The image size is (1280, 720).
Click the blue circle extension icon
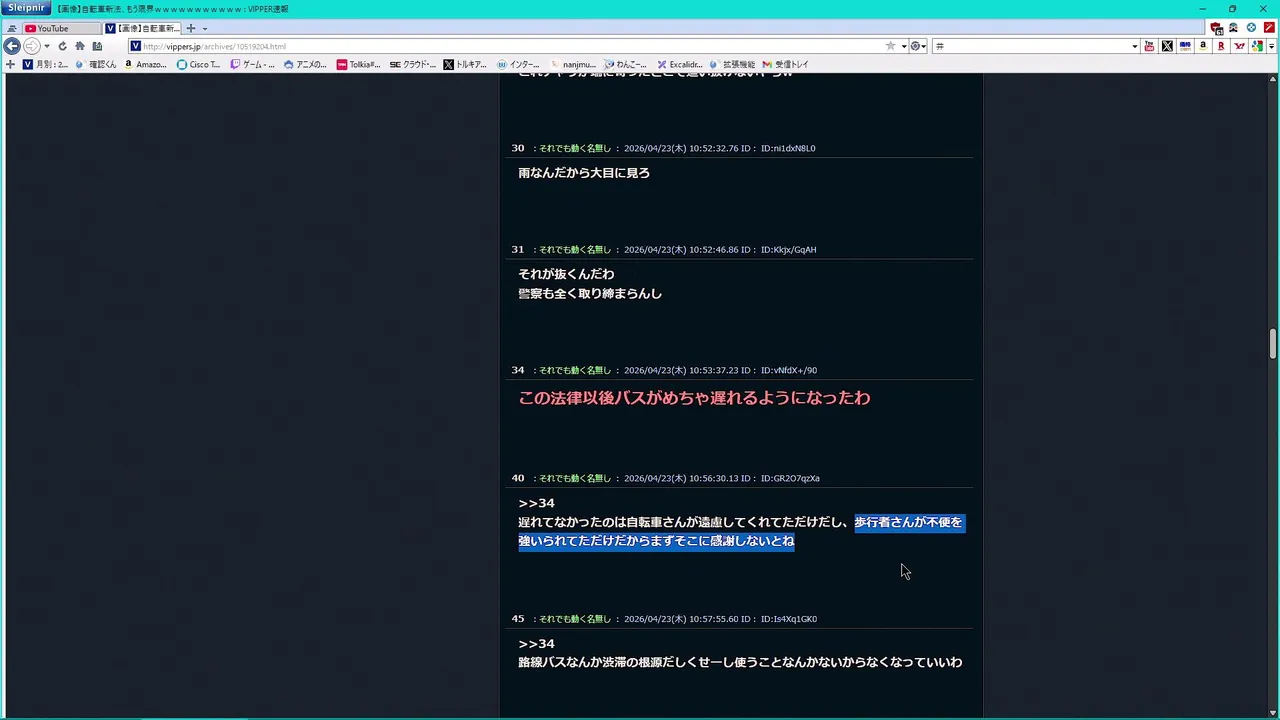(1251, 28)
